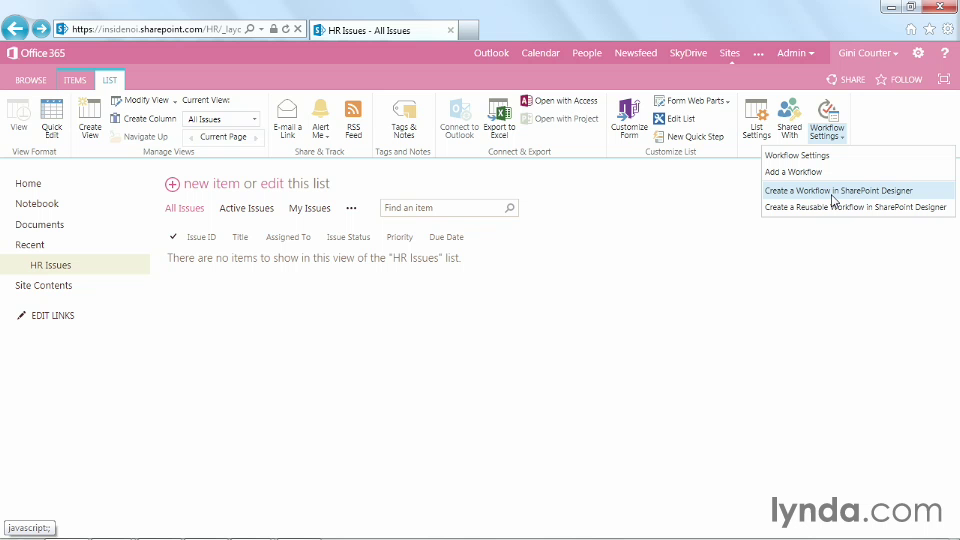Open the Active Issues view

tap(246, 208)
